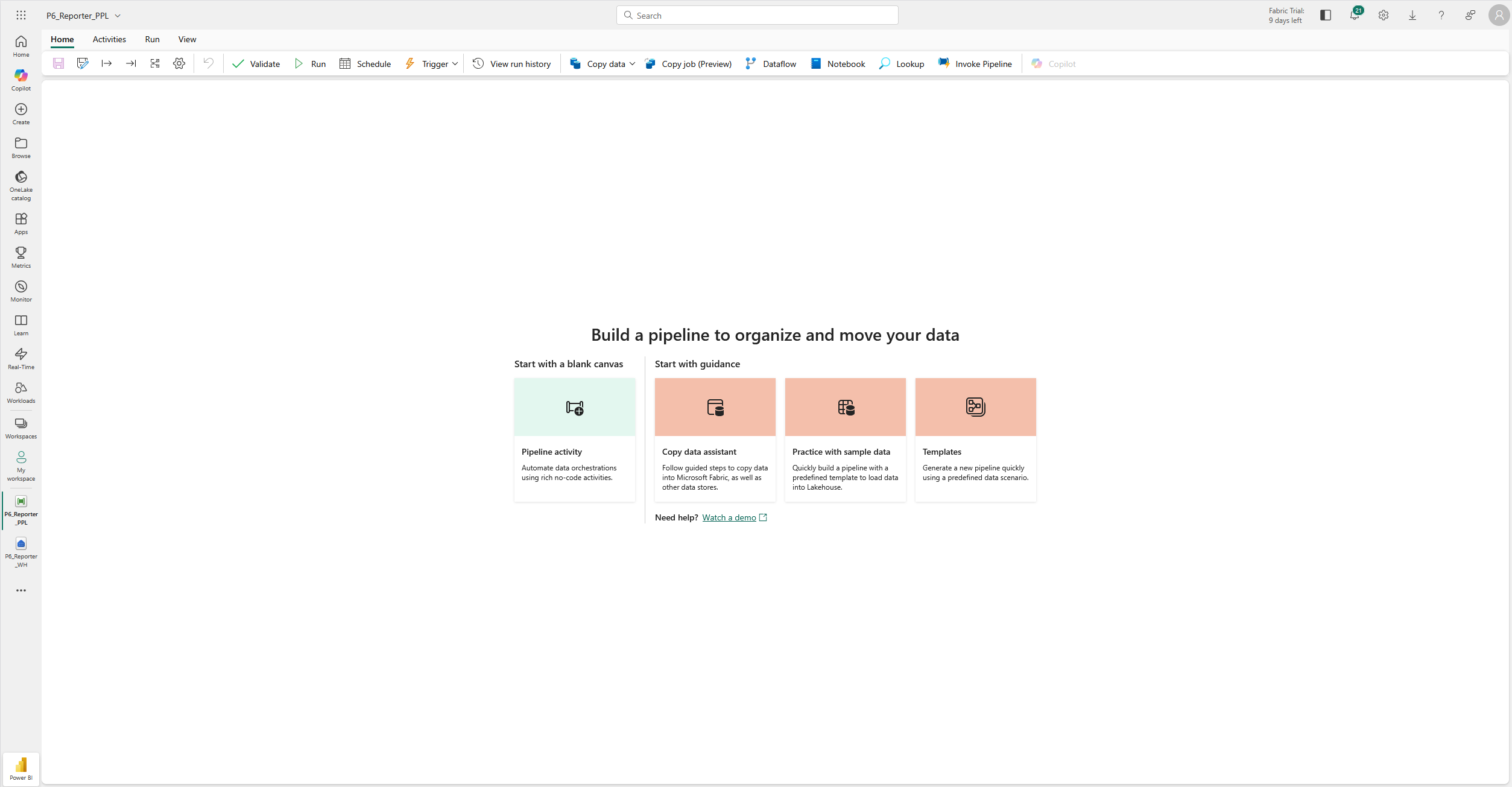Open the Dataflow activity
The image size is (1512, 787).
(771, 63)
